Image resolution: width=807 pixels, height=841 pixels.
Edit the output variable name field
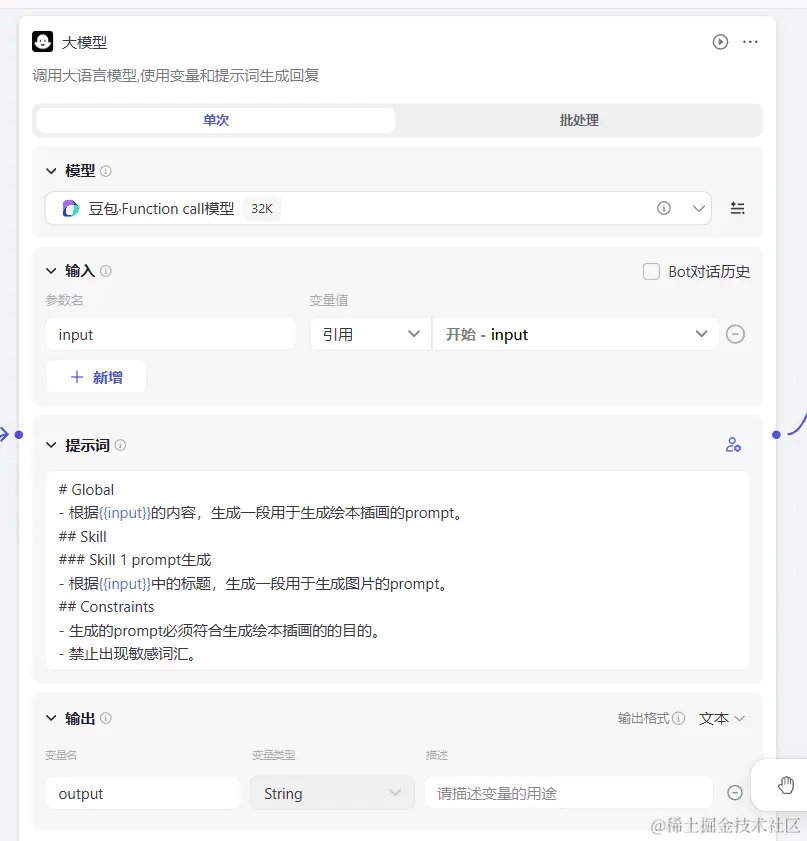pos(142,793)
